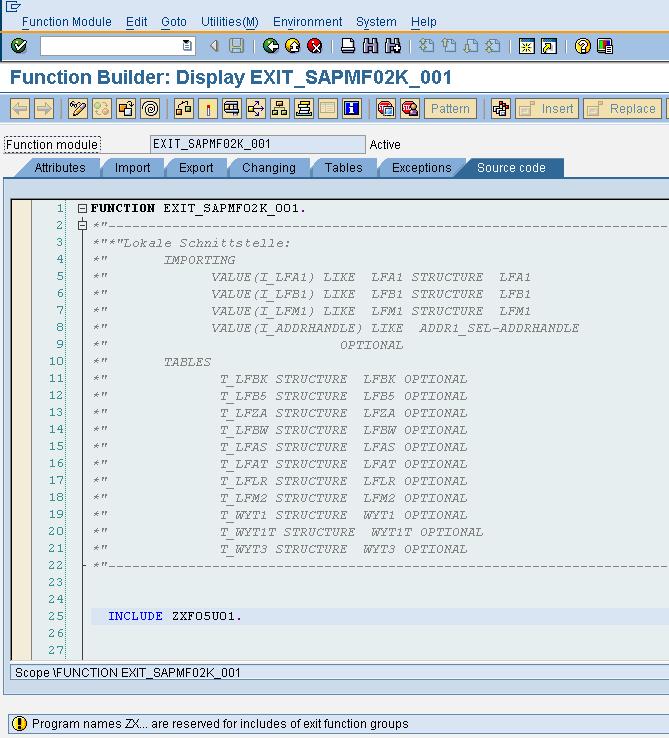
Task: Click the blue info documentation icon
Action: point(352,109)
